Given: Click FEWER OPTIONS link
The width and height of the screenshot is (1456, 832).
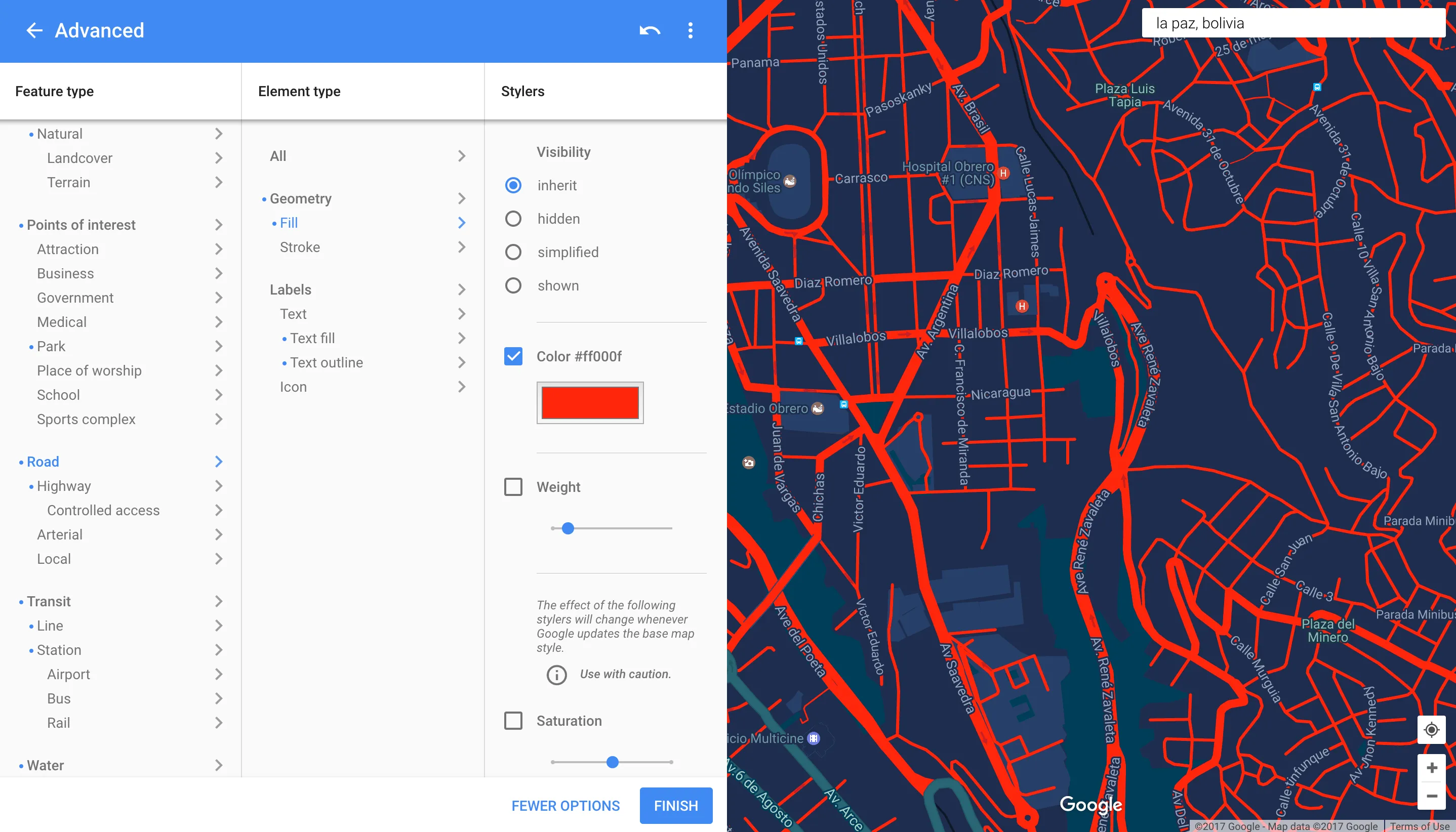Looking at the screenshot, I should coord(565,806).
